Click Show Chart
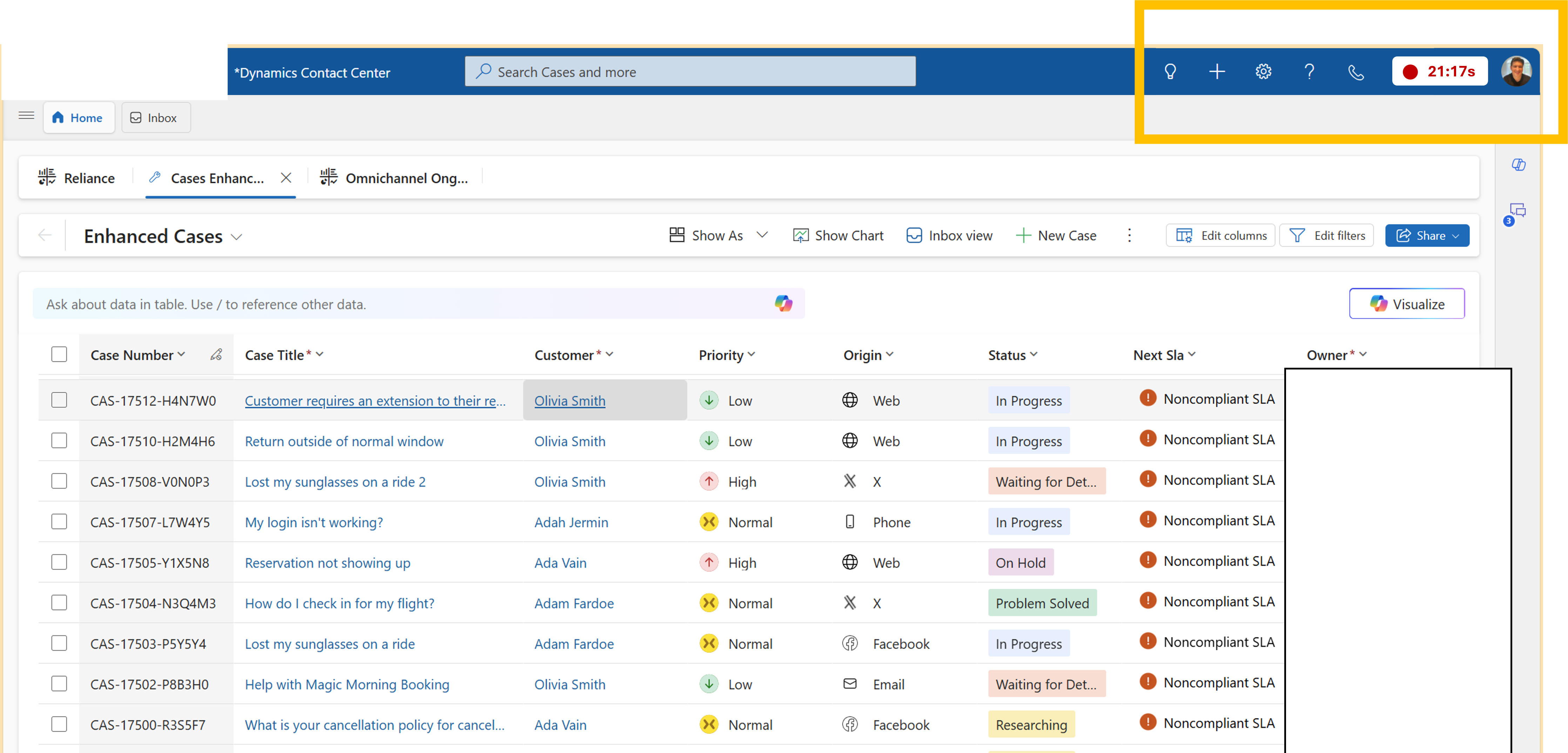This screenshot has width=1568, height=753. pos(837,235)
